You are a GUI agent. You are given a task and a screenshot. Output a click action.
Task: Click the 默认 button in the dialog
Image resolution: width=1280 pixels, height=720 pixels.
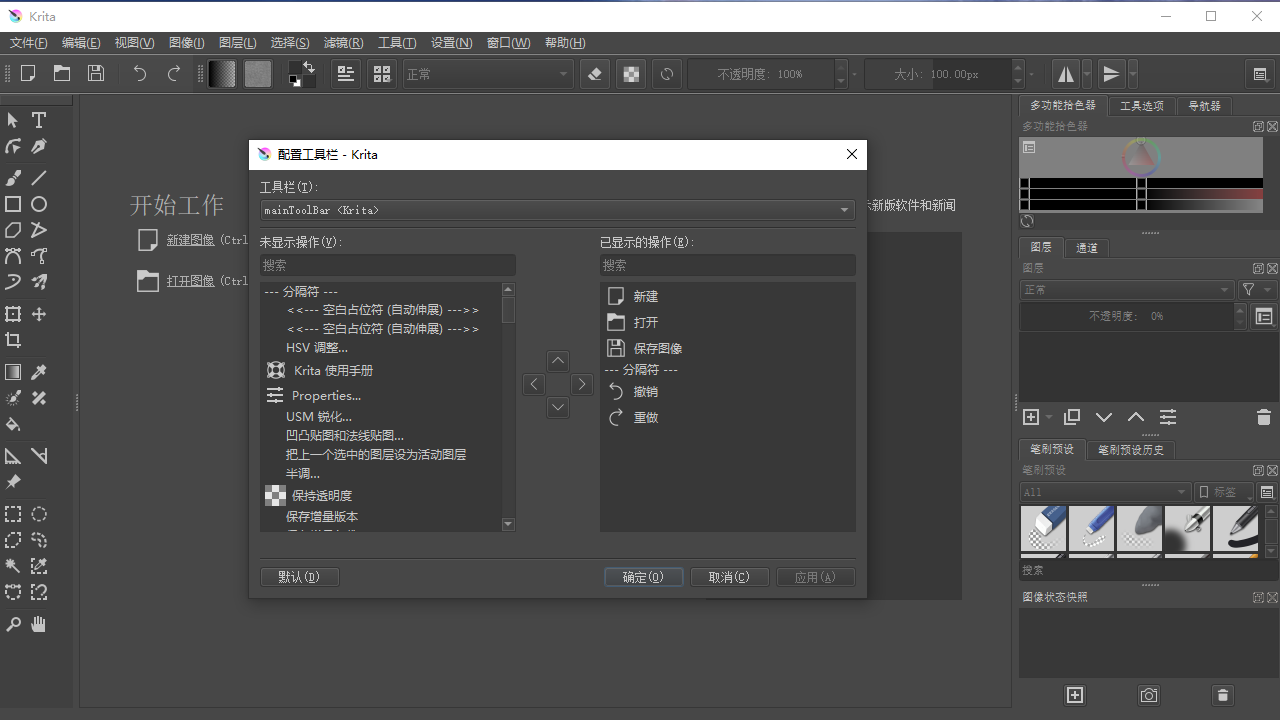[299, 577]
